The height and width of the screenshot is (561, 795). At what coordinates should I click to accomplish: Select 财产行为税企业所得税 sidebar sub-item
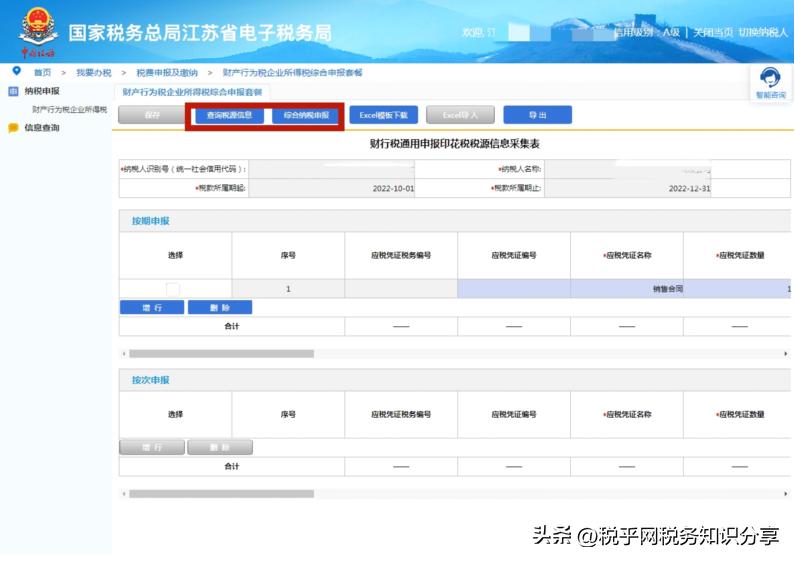point(69,110)
